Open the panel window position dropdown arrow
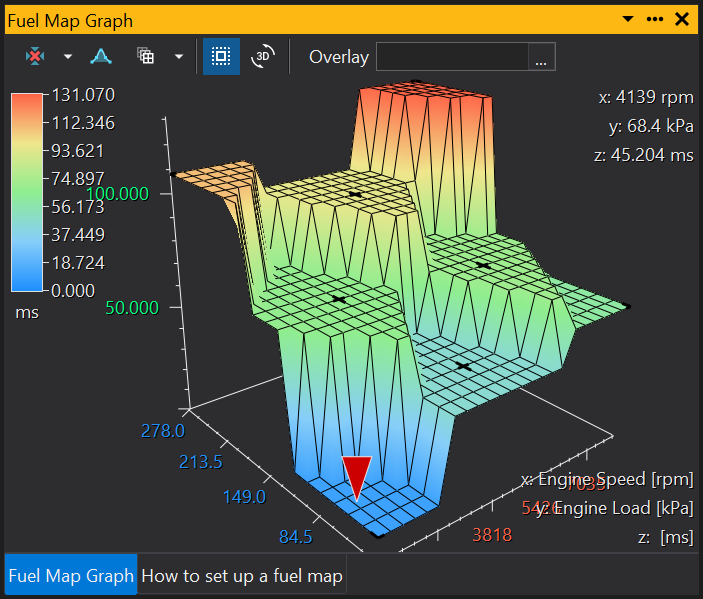The image size is (703, 599). point(628,19)
